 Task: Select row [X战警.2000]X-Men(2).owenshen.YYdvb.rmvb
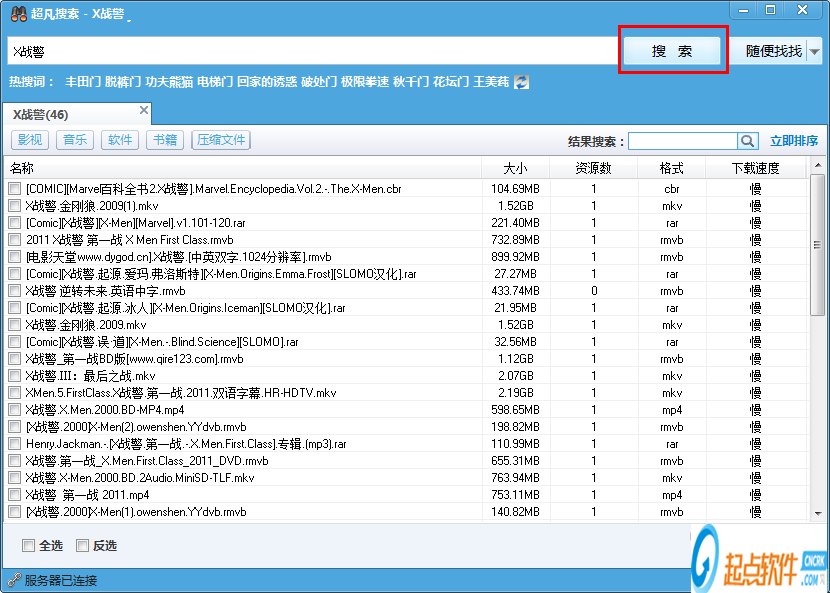tap(405, 427)
